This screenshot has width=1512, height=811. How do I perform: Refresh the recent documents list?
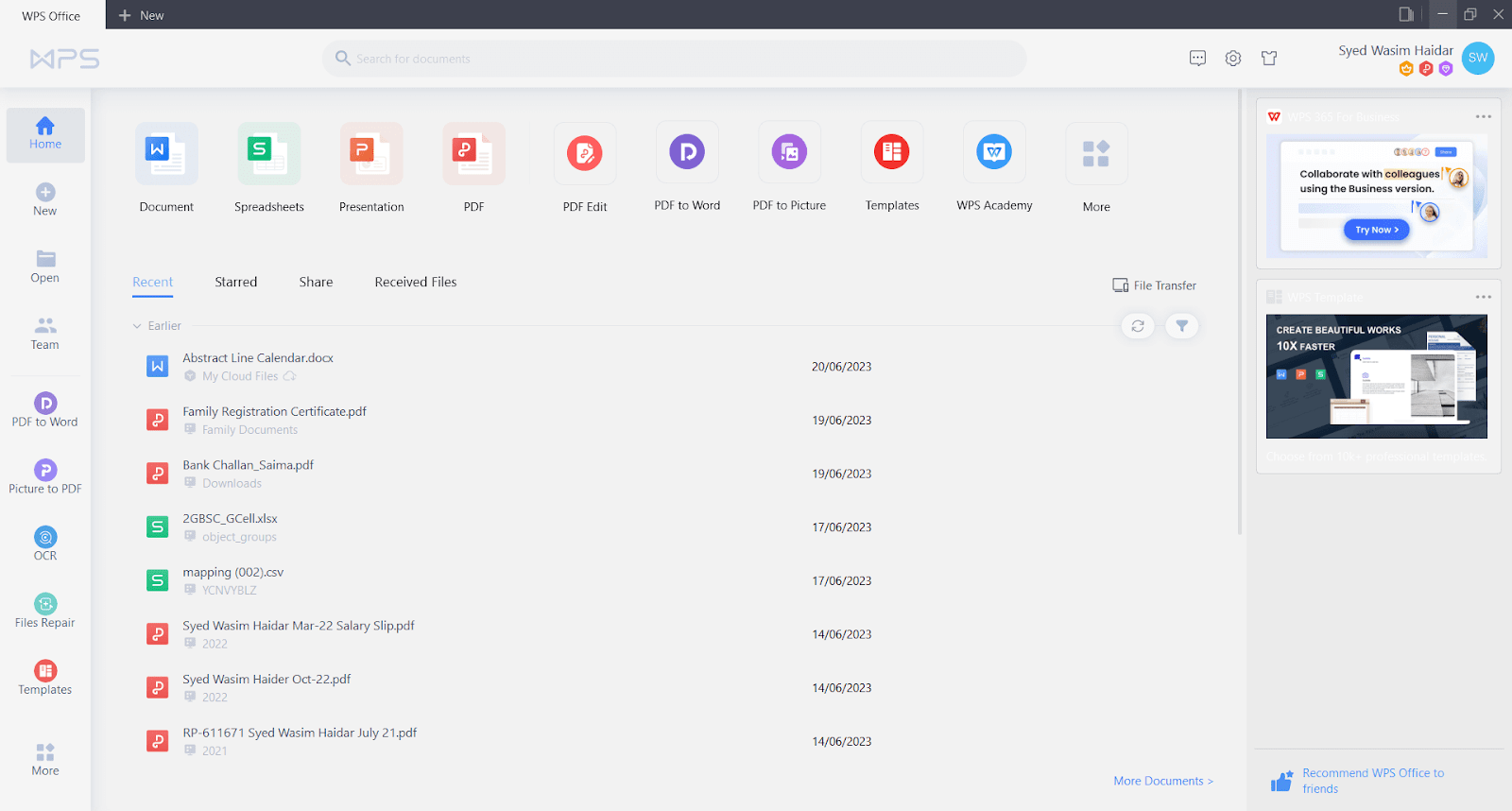pos(1138,326)
